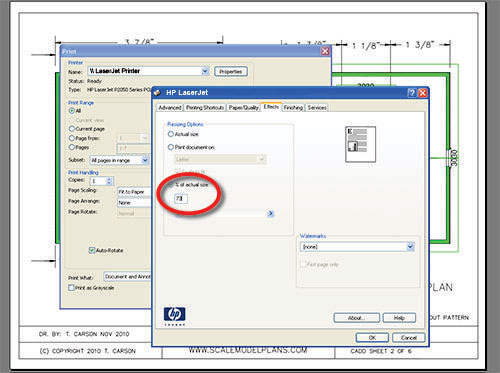500x373 pixels.
Task: Switch to the Effects tab
Action: tap(271, 107)
